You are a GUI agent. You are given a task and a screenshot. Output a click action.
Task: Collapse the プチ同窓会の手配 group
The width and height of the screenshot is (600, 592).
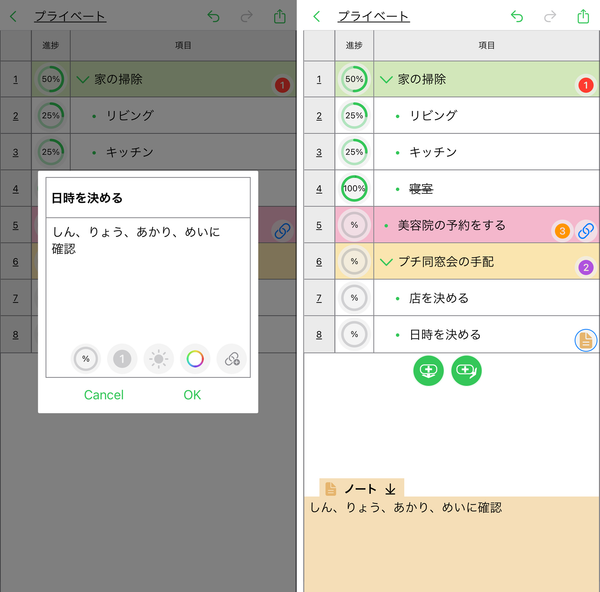click(386, 262)
